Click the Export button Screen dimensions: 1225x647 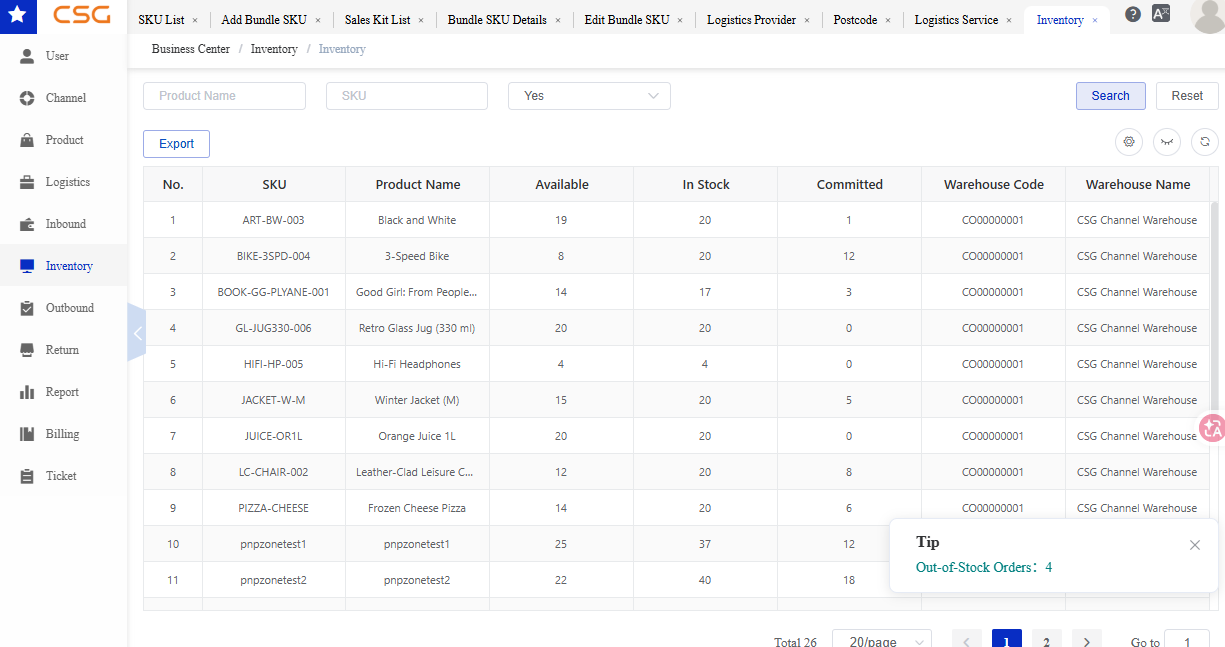[x=176, y=144]
